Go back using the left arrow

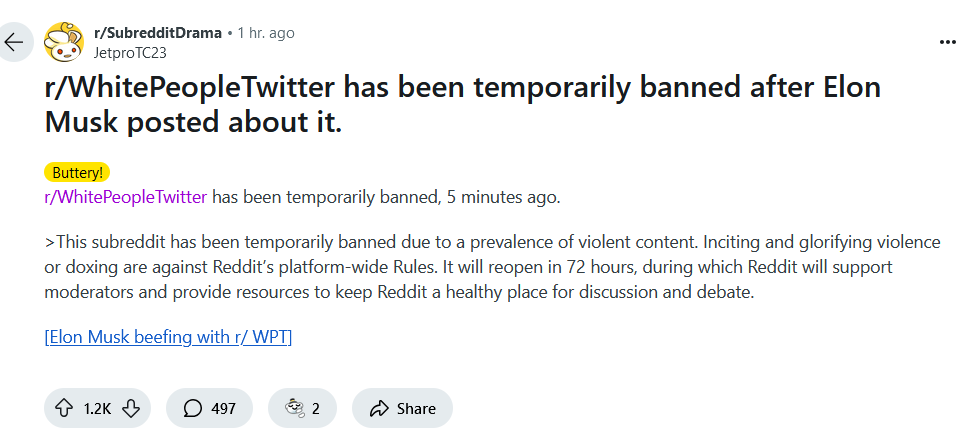(14, 42)
